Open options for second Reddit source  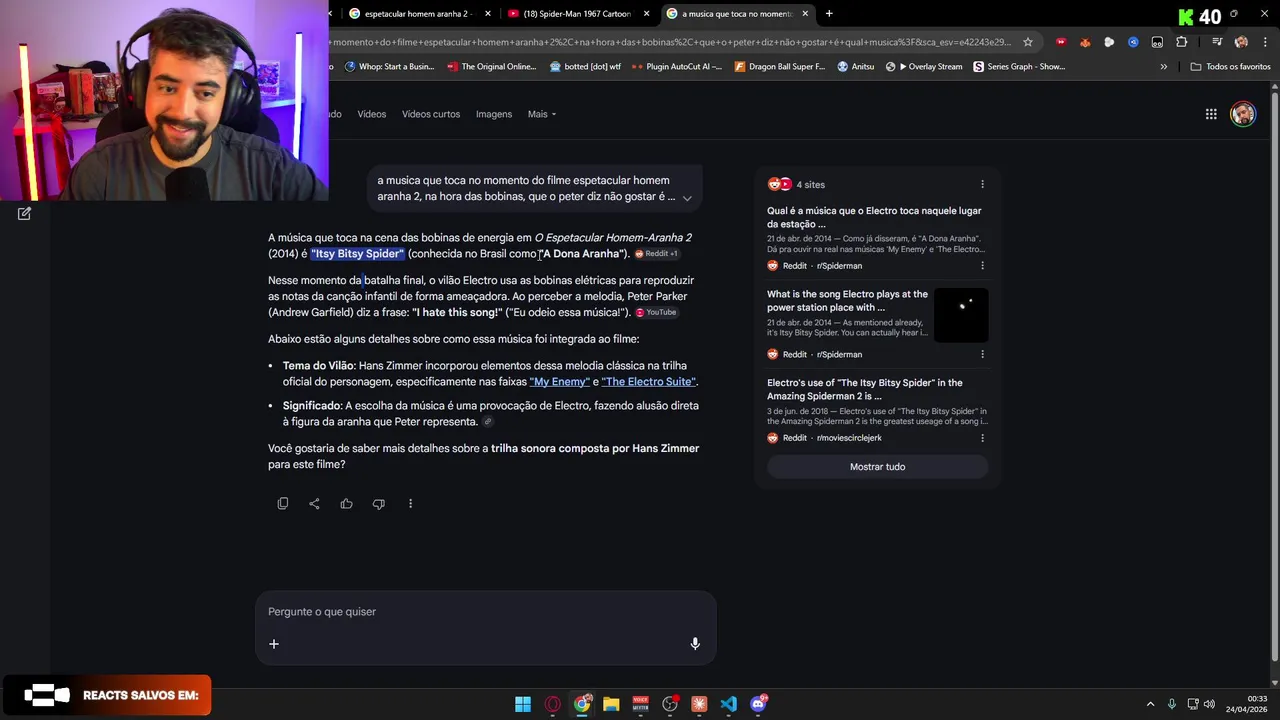[982, 354]
